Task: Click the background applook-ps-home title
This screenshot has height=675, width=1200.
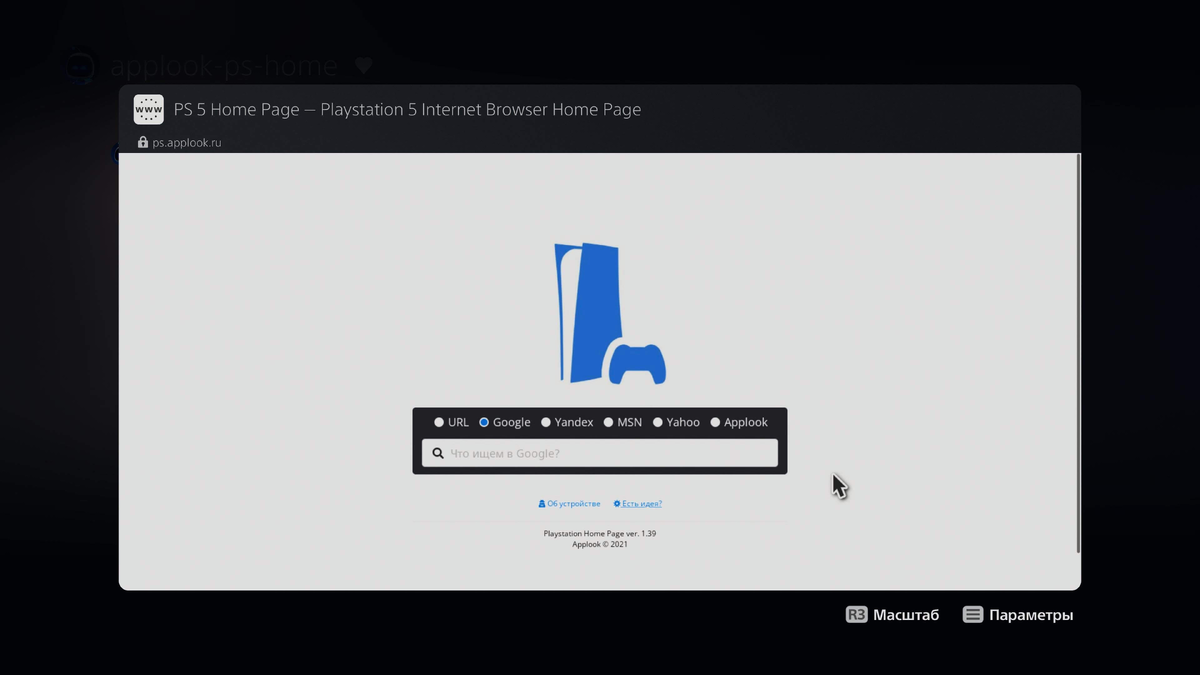Action: point(224,67)
